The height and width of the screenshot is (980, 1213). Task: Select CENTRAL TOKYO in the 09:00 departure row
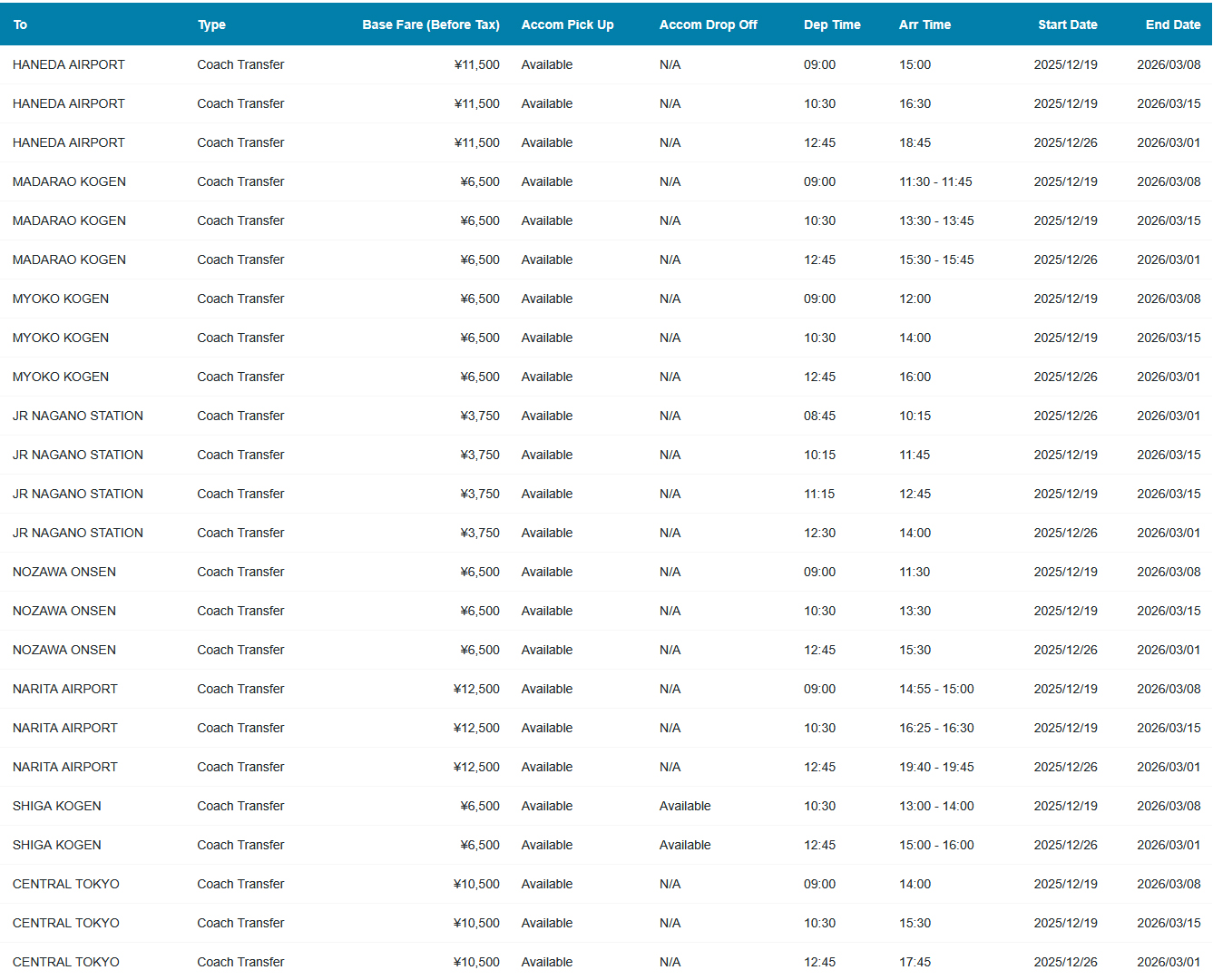(x=66, y=884)
